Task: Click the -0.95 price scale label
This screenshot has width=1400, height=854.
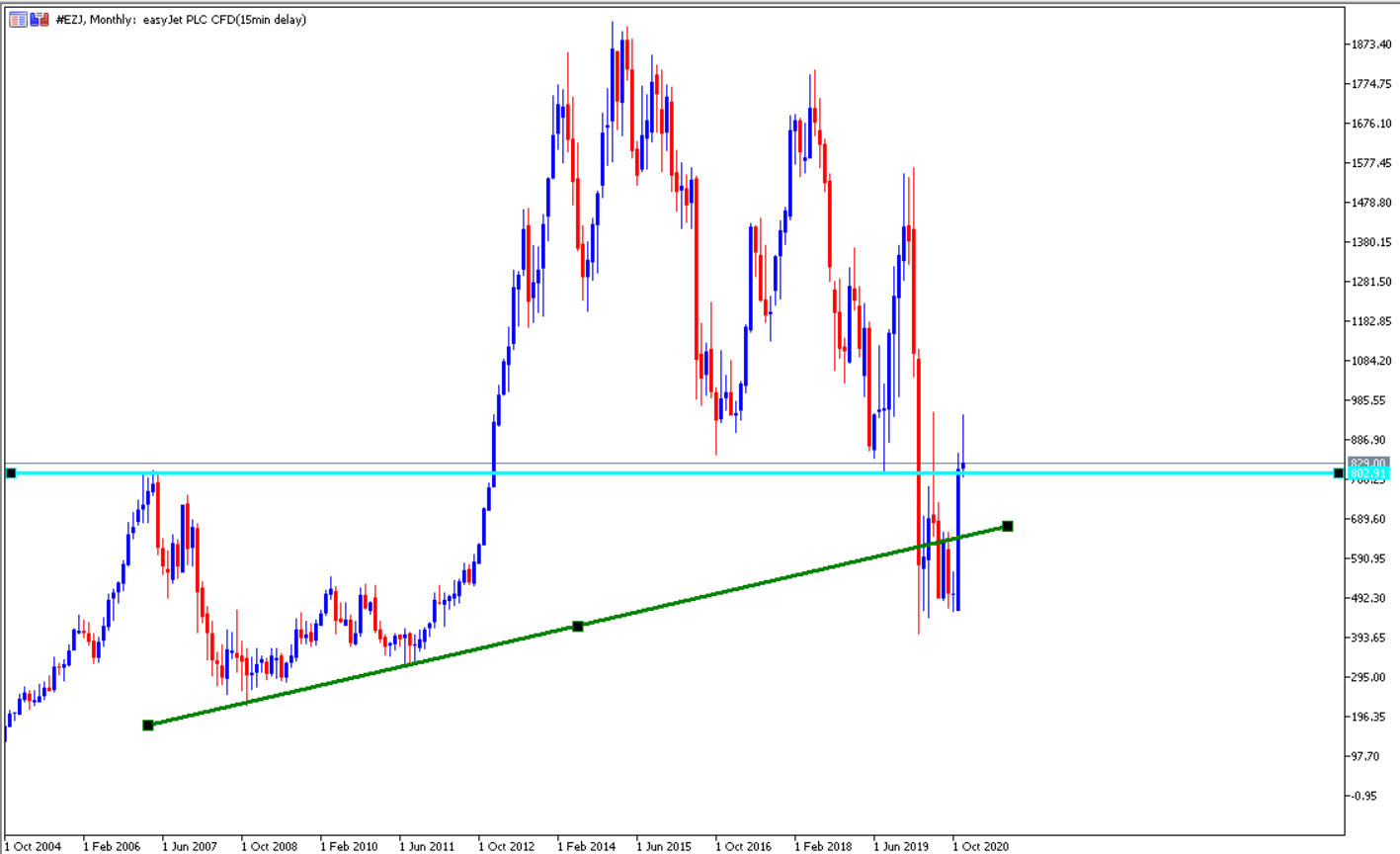Action: 1367,796
